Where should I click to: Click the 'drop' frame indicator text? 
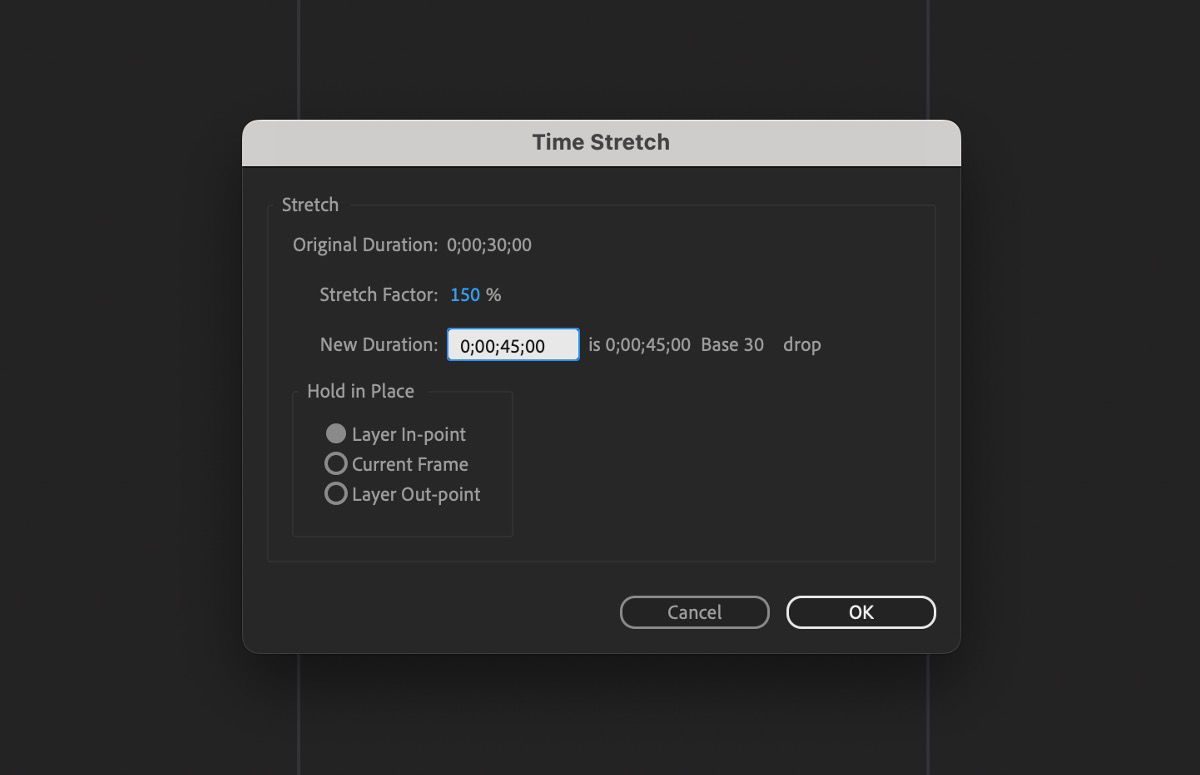pos(802,344)
